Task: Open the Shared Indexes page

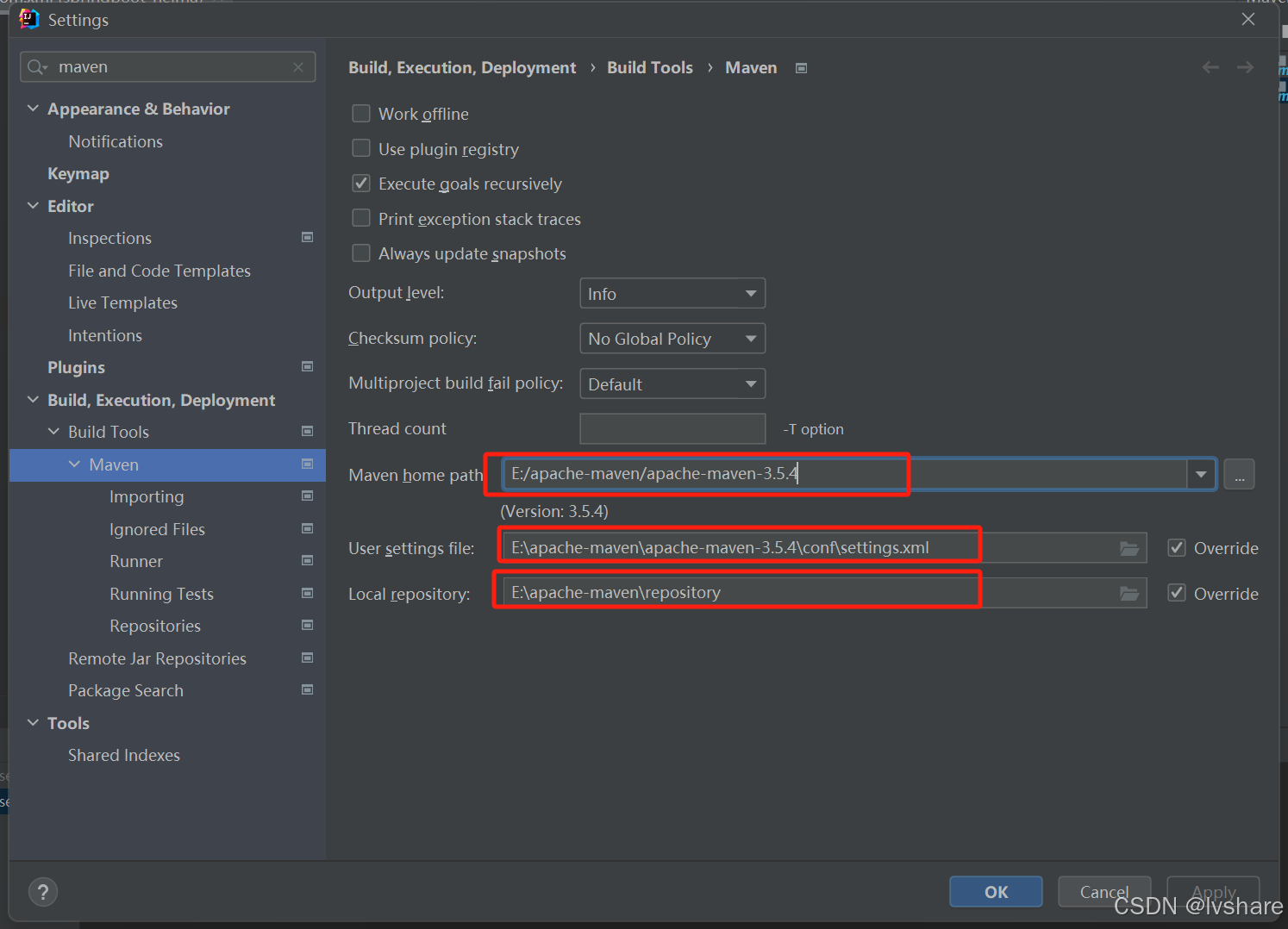Action: coord(124,755)
